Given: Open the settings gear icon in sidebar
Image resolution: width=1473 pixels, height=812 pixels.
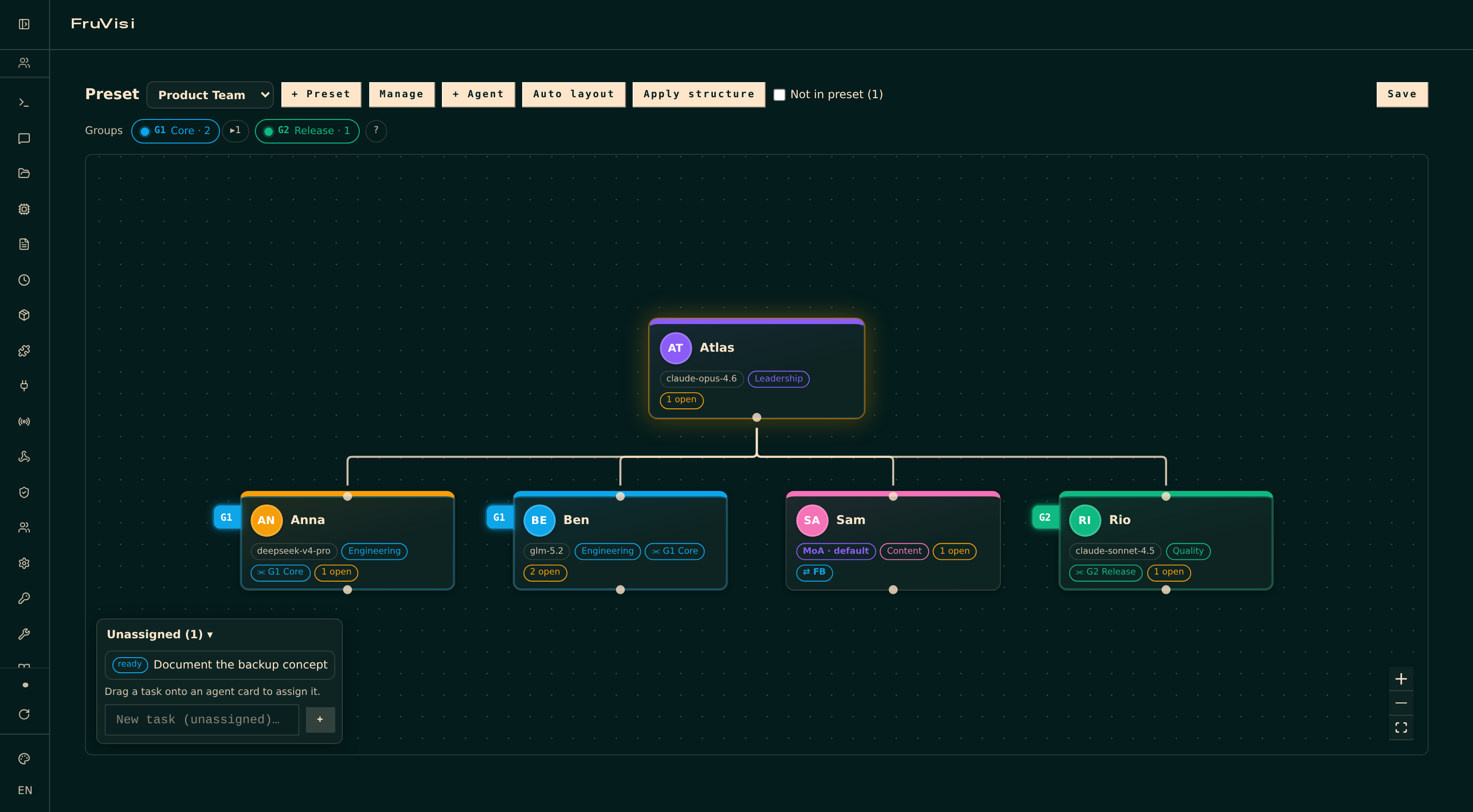Looking at the screenshot, I should [x=24, y=563].
